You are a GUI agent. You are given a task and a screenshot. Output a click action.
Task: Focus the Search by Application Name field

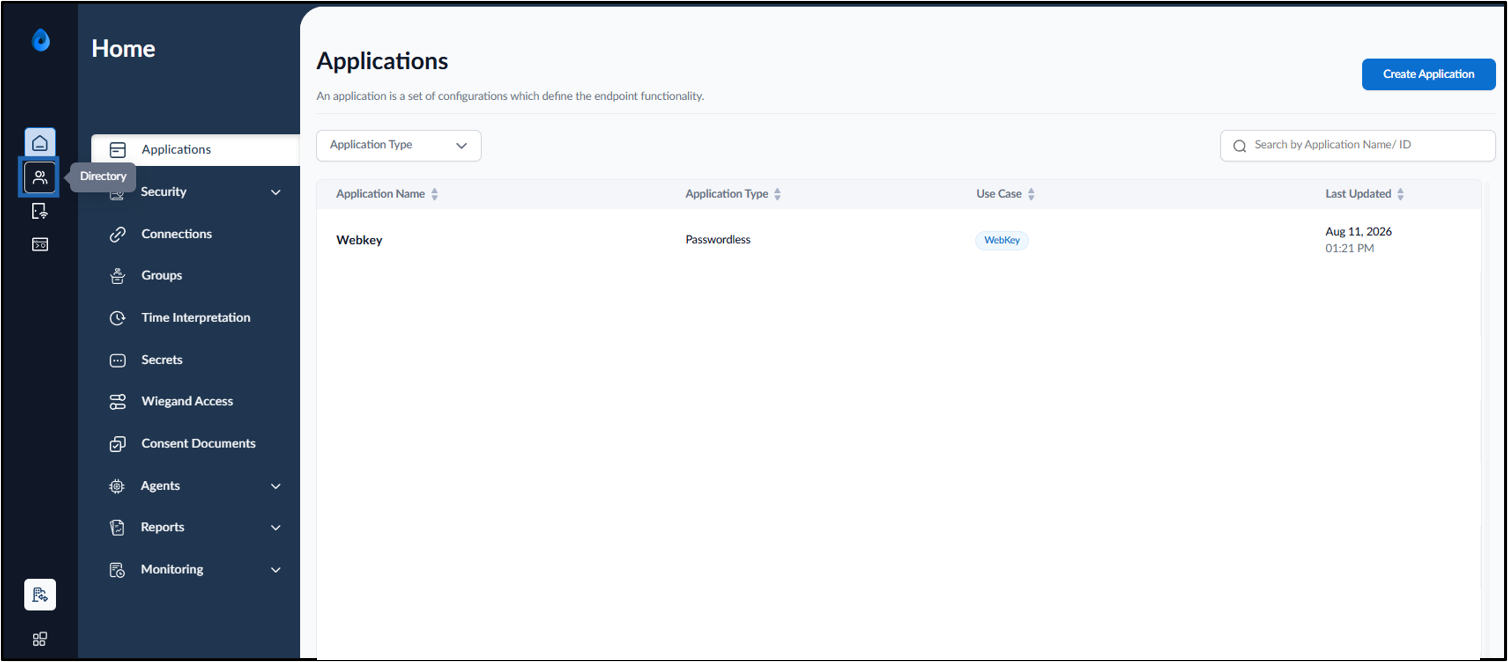[1358, 145]
